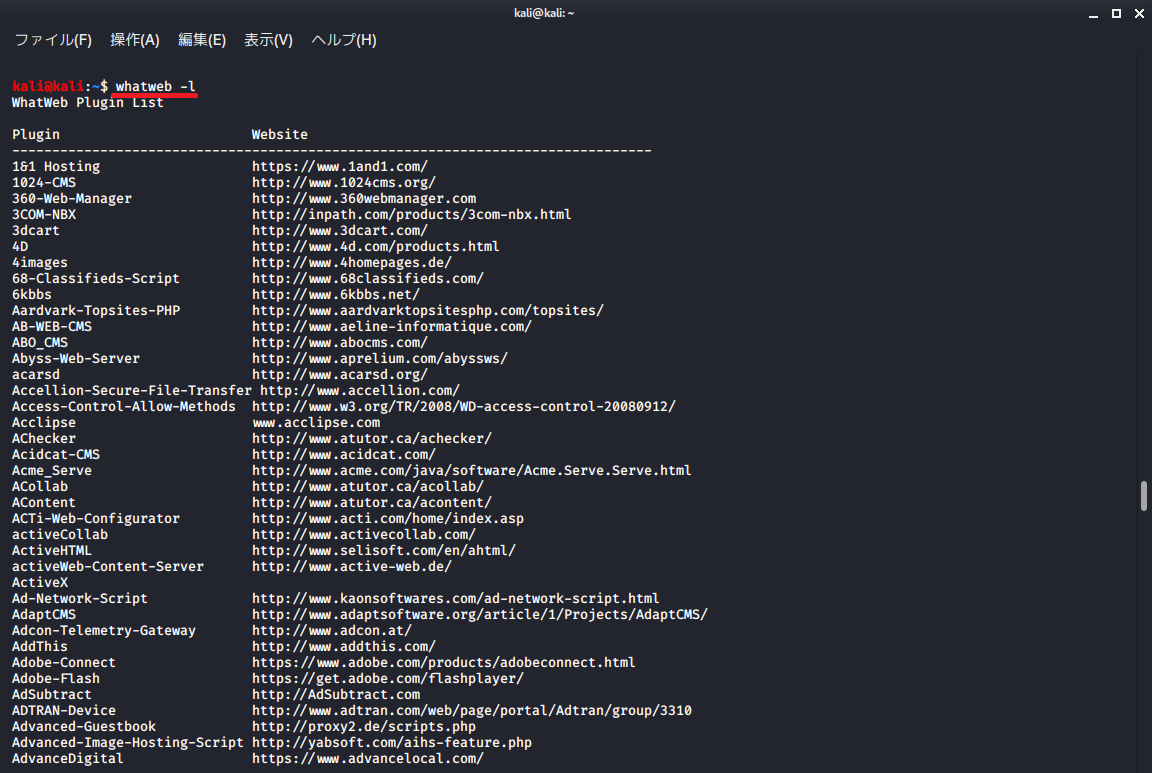Open the 表示(V) menu
This screenshot has width=1152, height=773.
coord(268,40)
